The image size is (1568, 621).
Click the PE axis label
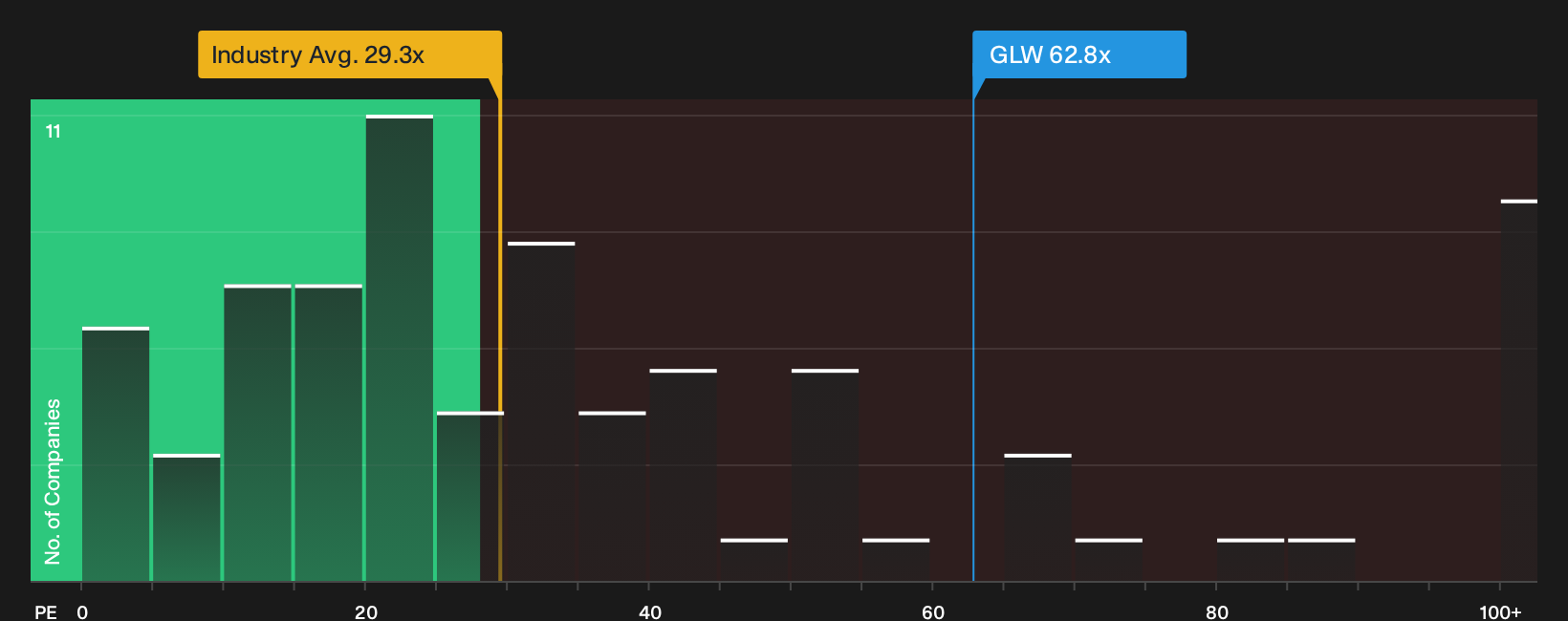coord(46,611)
